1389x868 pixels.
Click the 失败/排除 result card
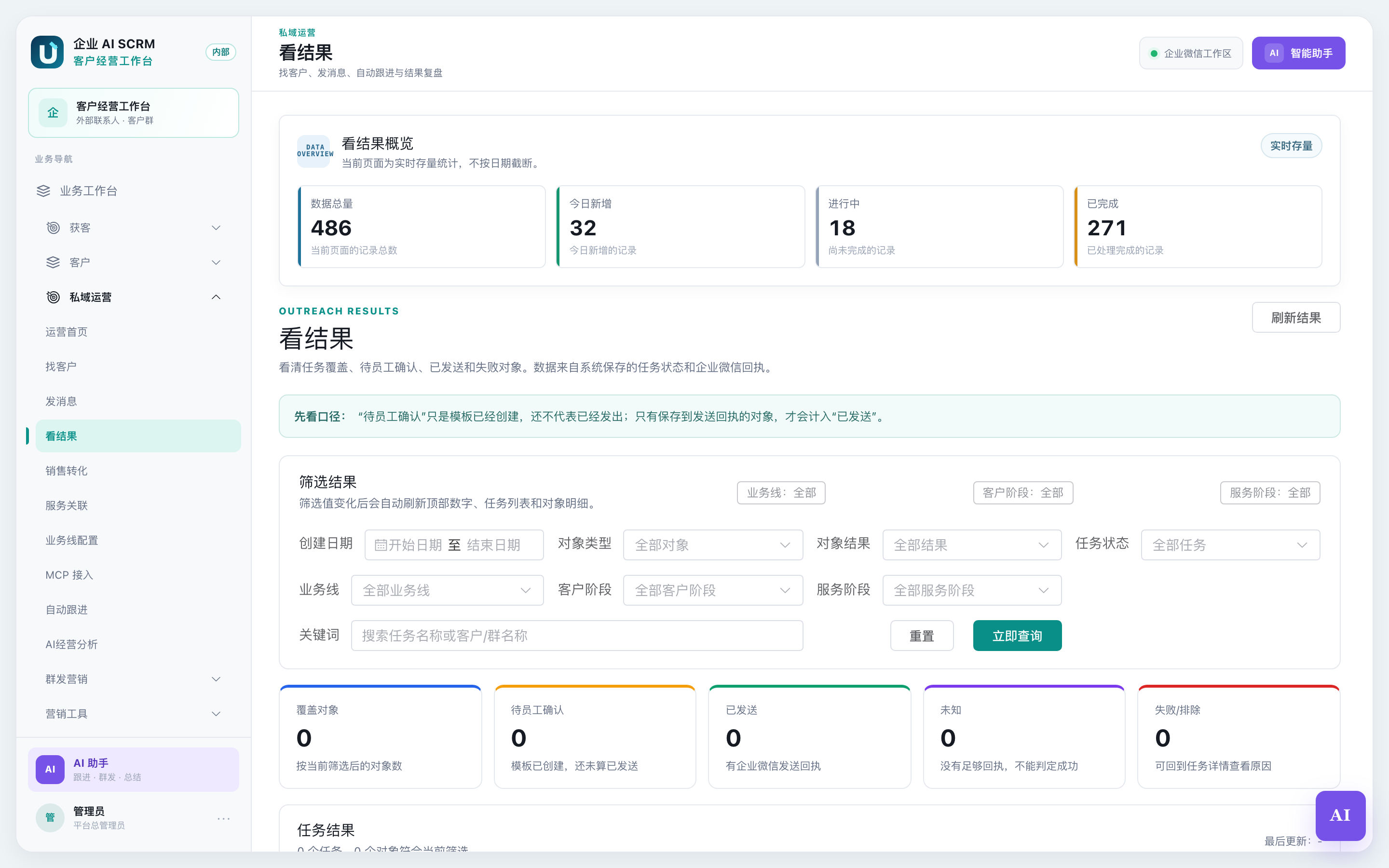click(1239, 736)
